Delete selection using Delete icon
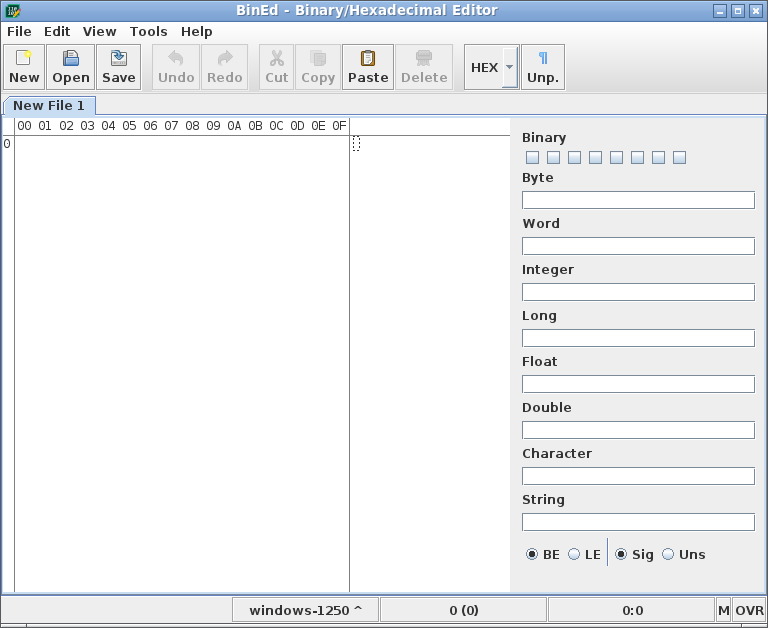The height and width of the screenshot is (628, 768). (x=424, y=67)
